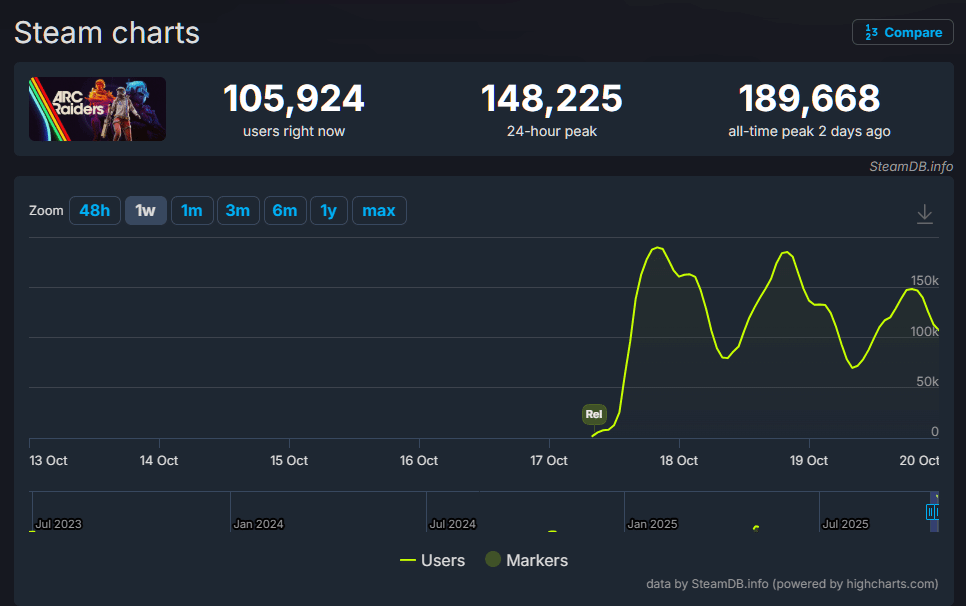Click Jan 2025 in the navigator timeline
The image size is (966, 606).
651,524
